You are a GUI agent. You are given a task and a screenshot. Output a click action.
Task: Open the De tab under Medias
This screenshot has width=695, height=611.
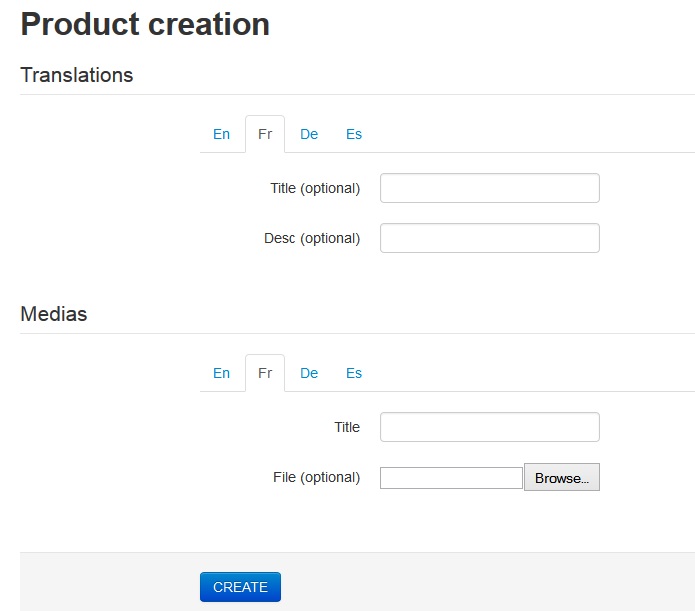coord(309,373)
